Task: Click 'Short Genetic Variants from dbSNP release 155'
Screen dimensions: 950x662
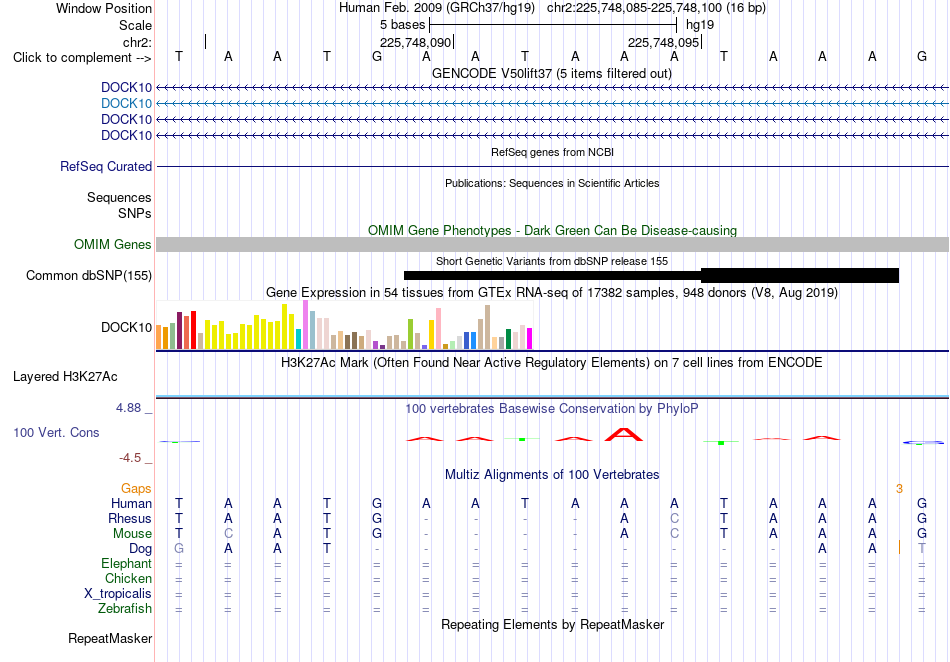Action: 552,261
